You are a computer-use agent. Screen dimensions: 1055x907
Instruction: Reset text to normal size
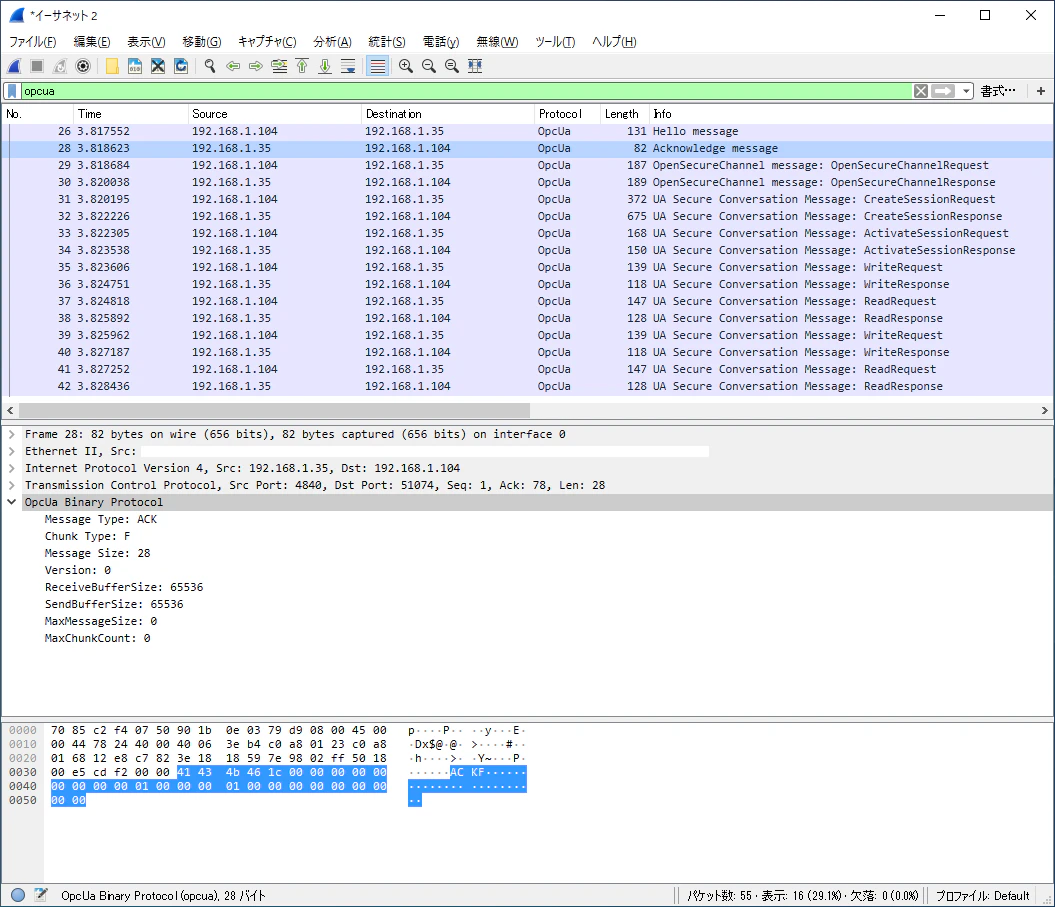[x=451, y=66]
